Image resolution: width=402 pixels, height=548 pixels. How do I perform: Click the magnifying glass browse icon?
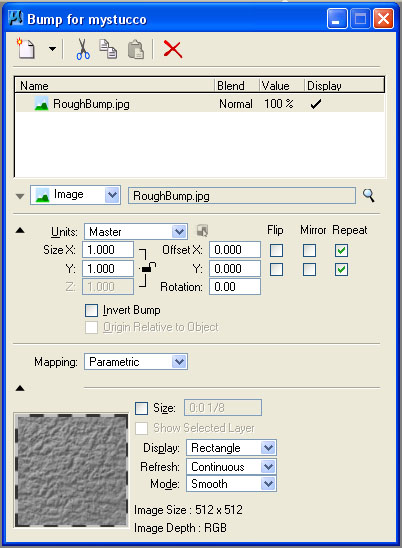point(368,195)
